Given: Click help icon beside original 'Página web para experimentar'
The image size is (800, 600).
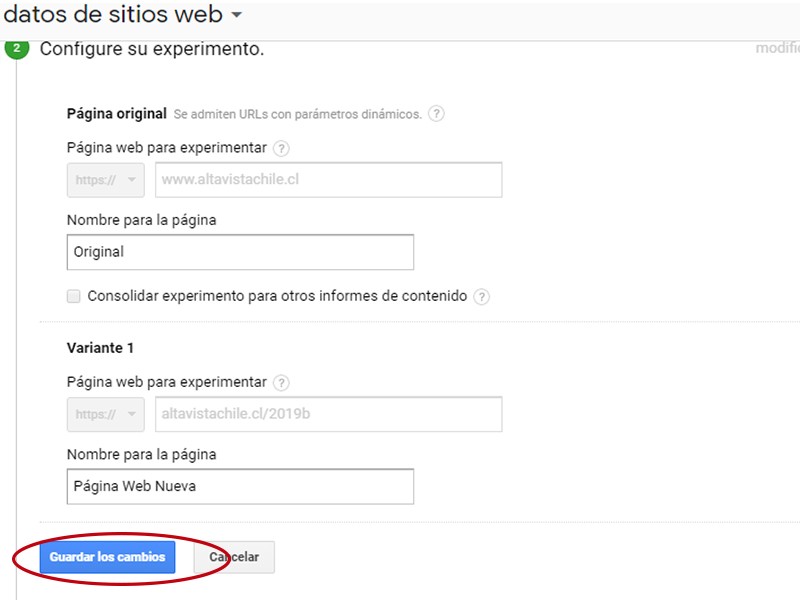Looking at the screenshot, I should [x=283, y=148].
